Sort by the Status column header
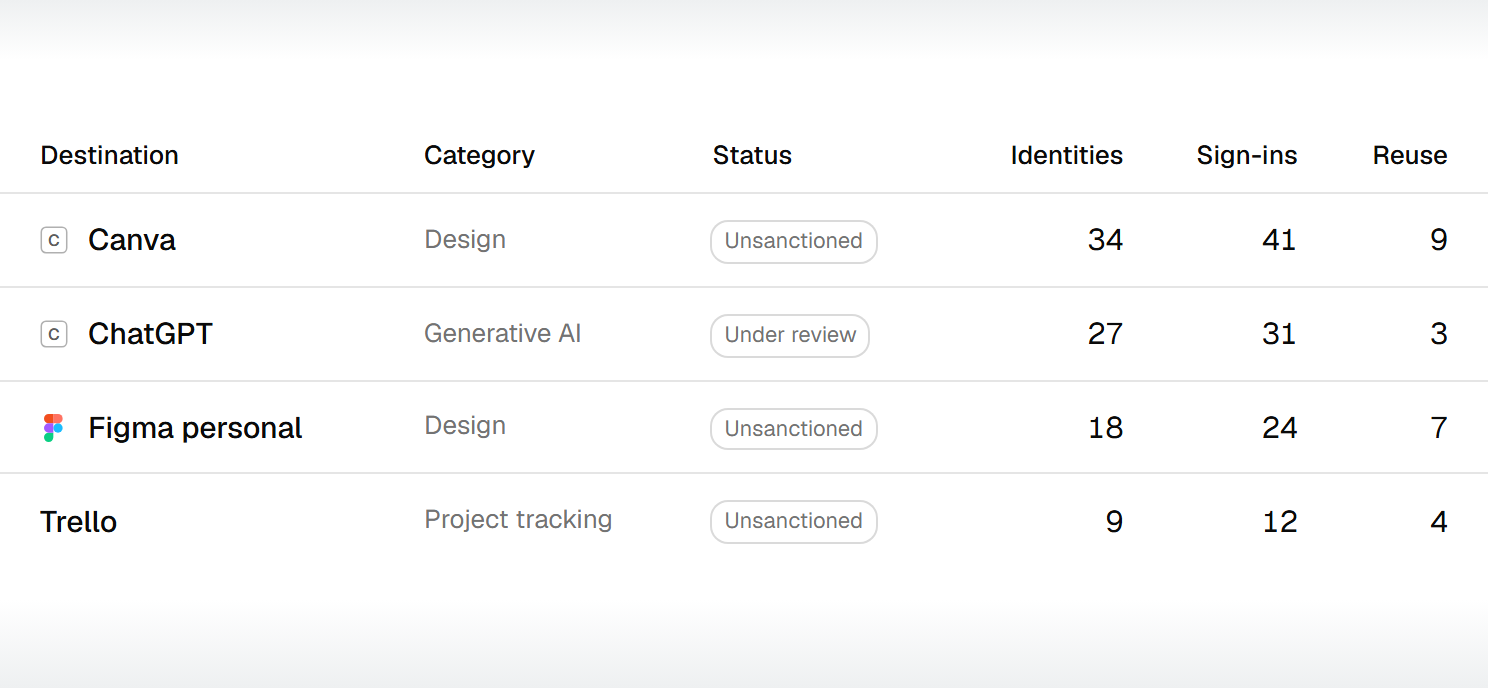The width and height of the screenshot is (1488, 688). (x=752, y=155)
